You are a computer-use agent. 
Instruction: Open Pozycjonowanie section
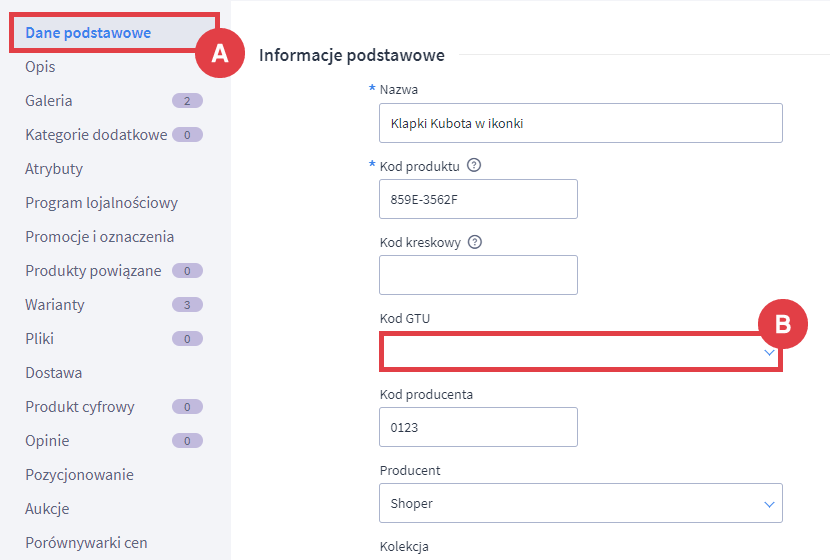click(79, 475)
